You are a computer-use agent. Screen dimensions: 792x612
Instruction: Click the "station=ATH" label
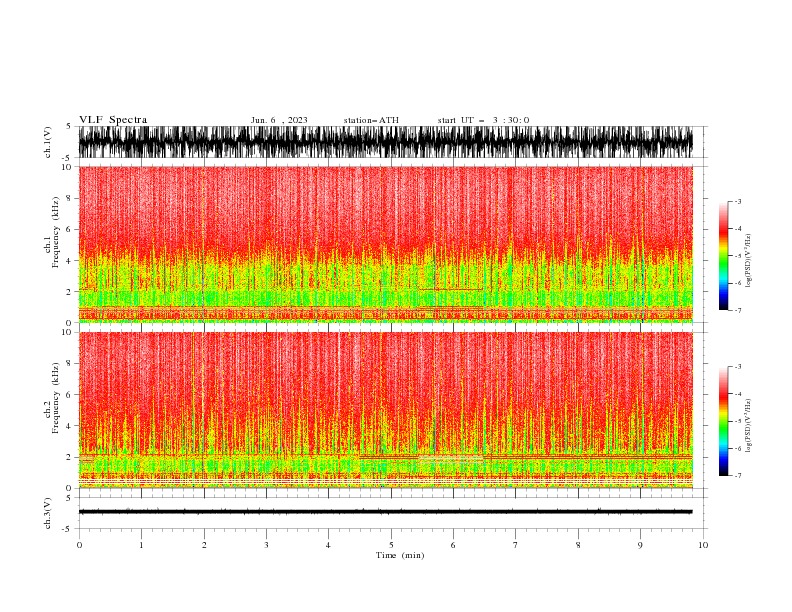371,120
